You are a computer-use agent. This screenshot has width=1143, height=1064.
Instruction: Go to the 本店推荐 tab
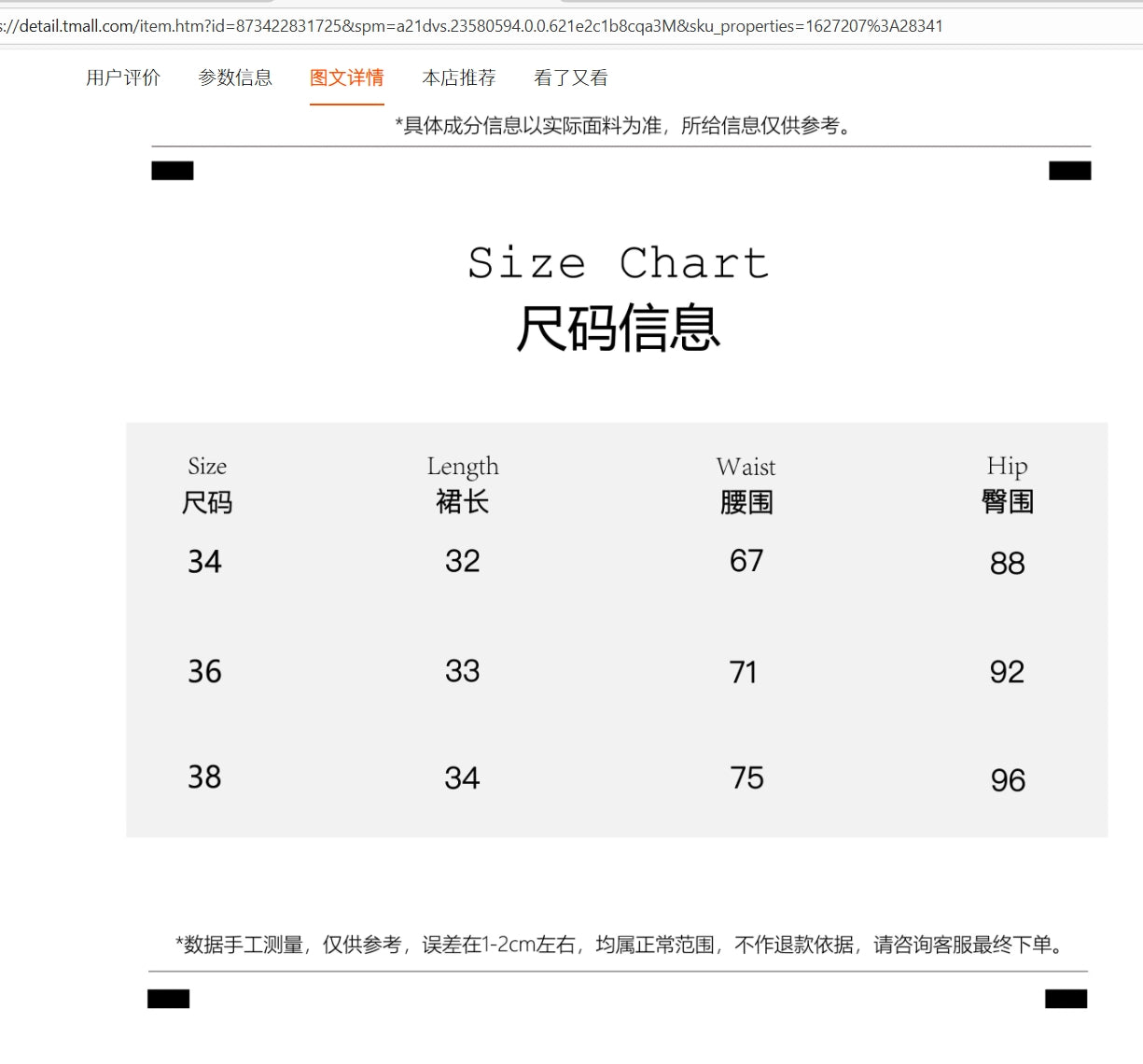click(x=458, y=78)
